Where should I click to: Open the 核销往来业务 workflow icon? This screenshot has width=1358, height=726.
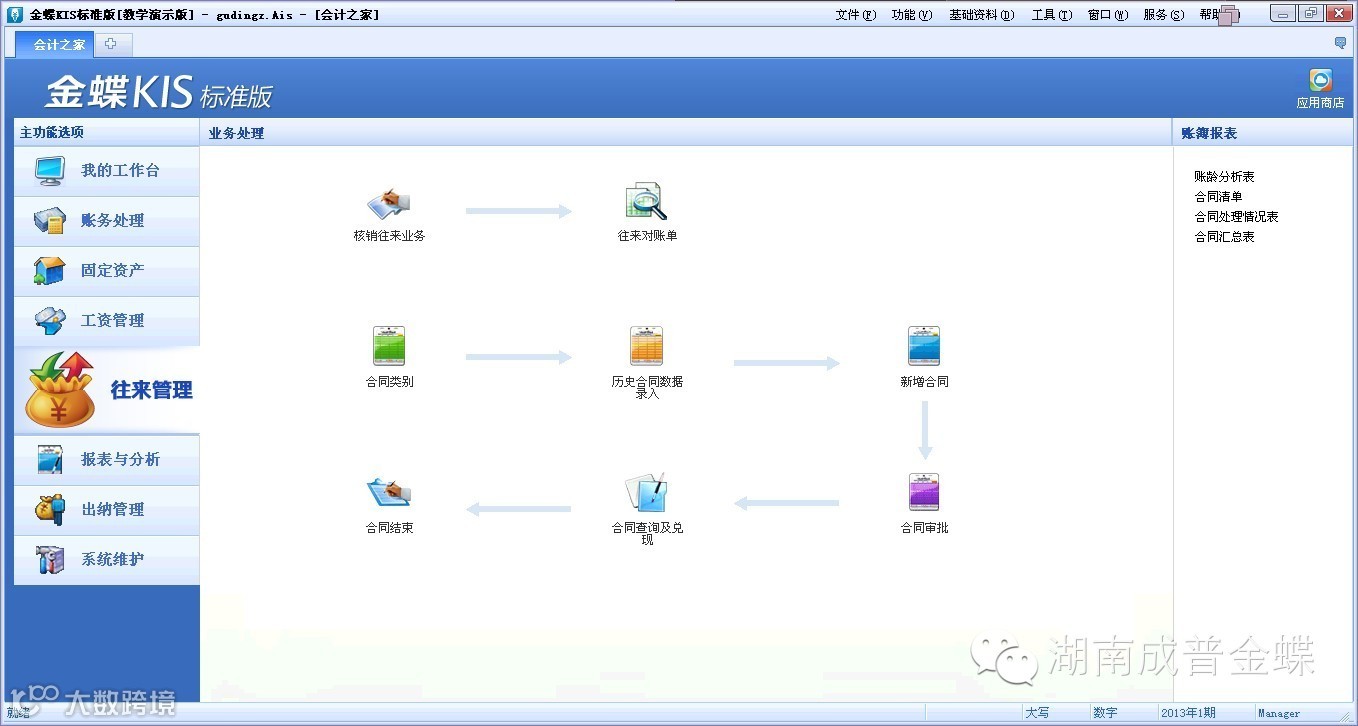click(x=389, y=204)
